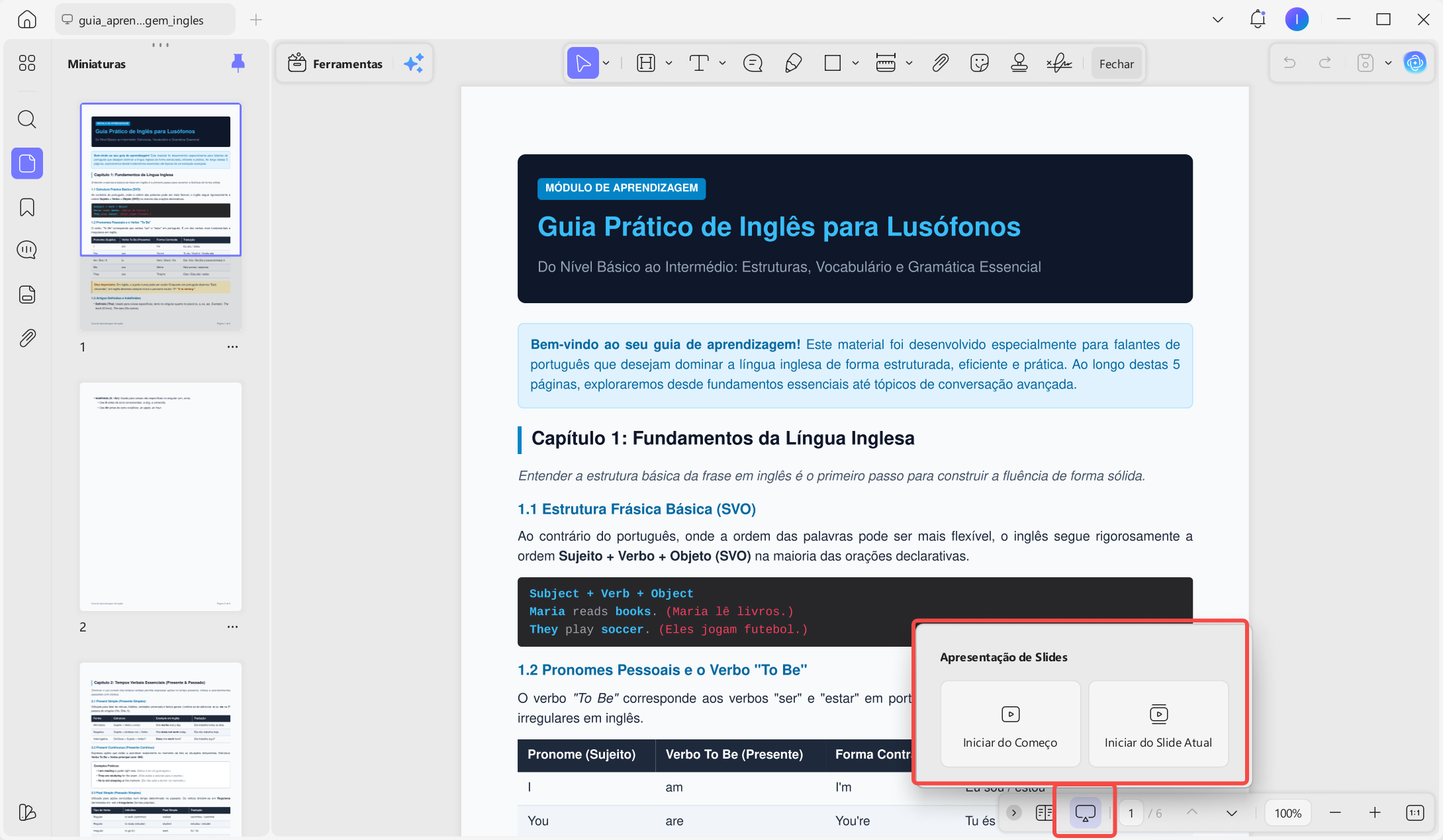Expand the measurement tool dropdown arrow

[909, 64]
